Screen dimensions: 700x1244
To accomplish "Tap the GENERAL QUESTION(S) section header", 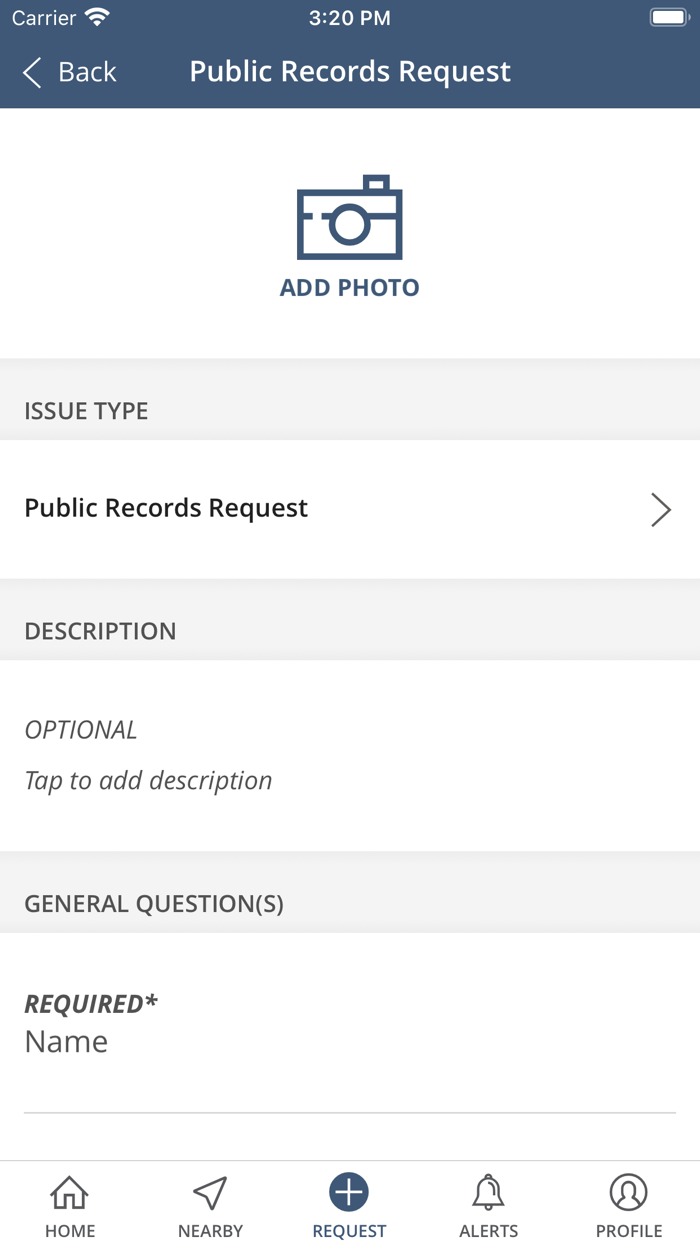I will pyautogui.click(x=154, y=904).
